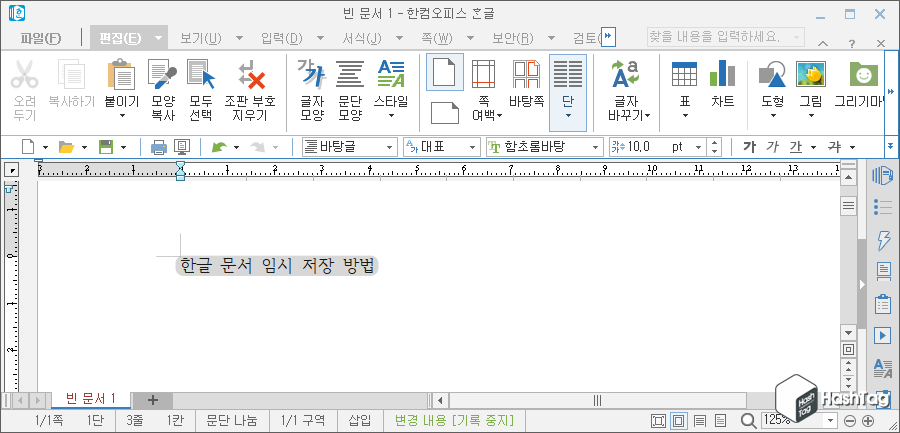Image resolution: width=900 pixels, height=433 pixels.
Task: Click the vertical scrollbar down arrow
Action: click(x=848, y=333)
